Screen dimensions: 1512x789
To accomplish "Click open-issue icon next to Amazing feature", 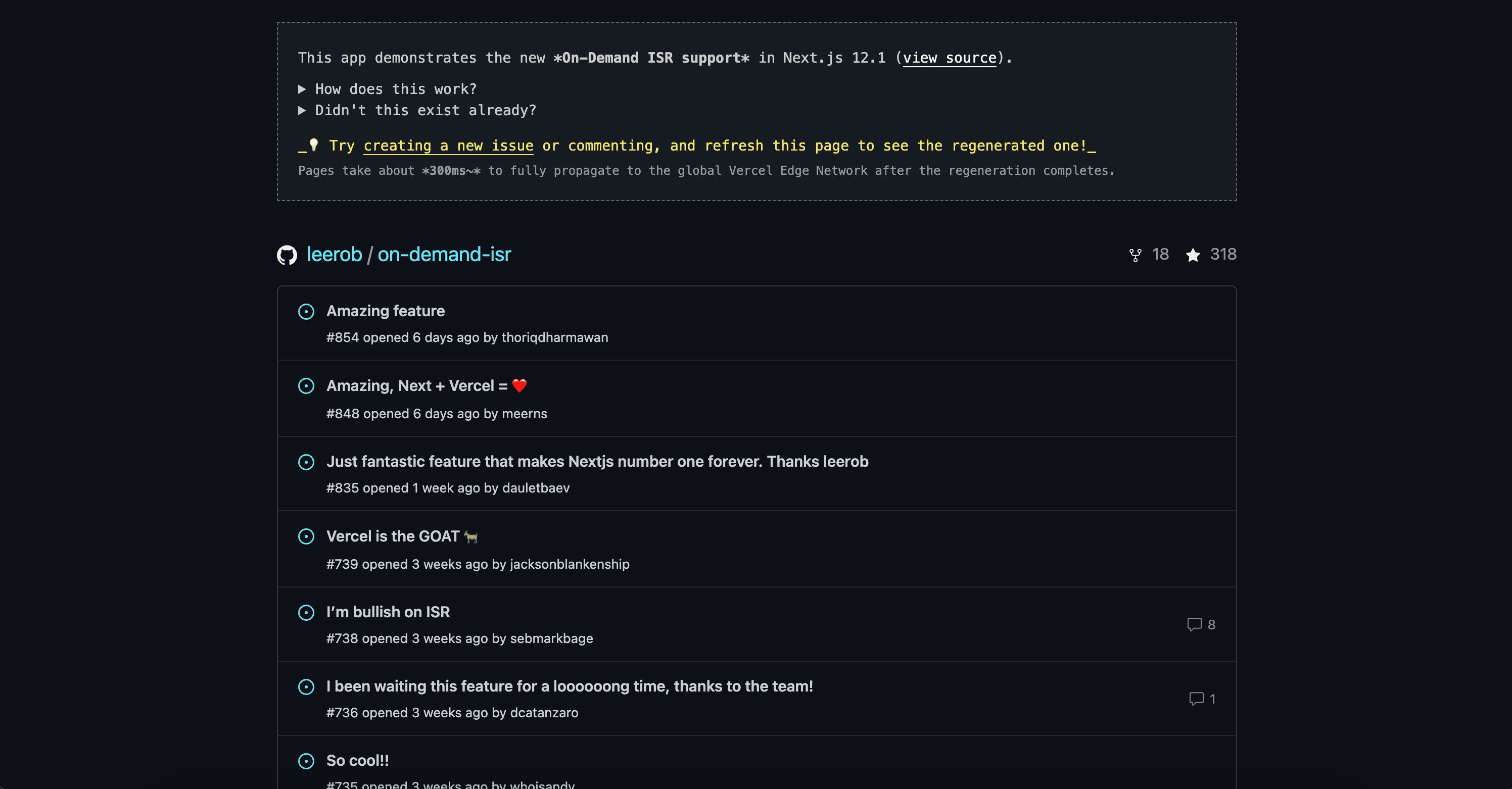I will coord(306,312).
